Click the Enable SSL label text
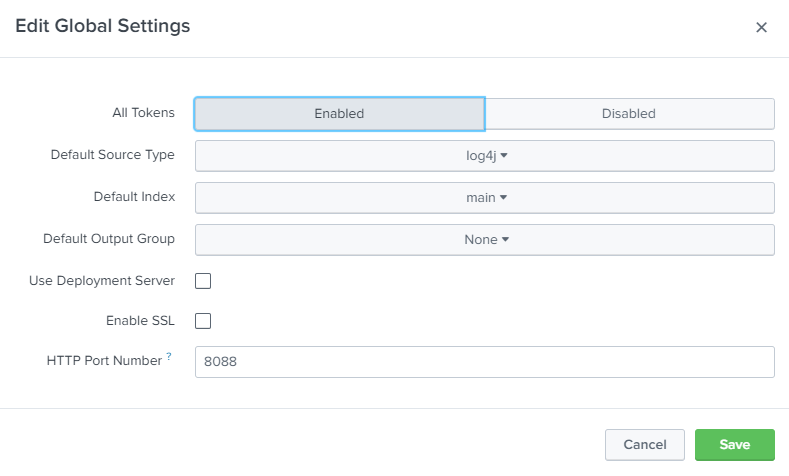The height and width of the screenshot is (476, 789). pos(140,321)
